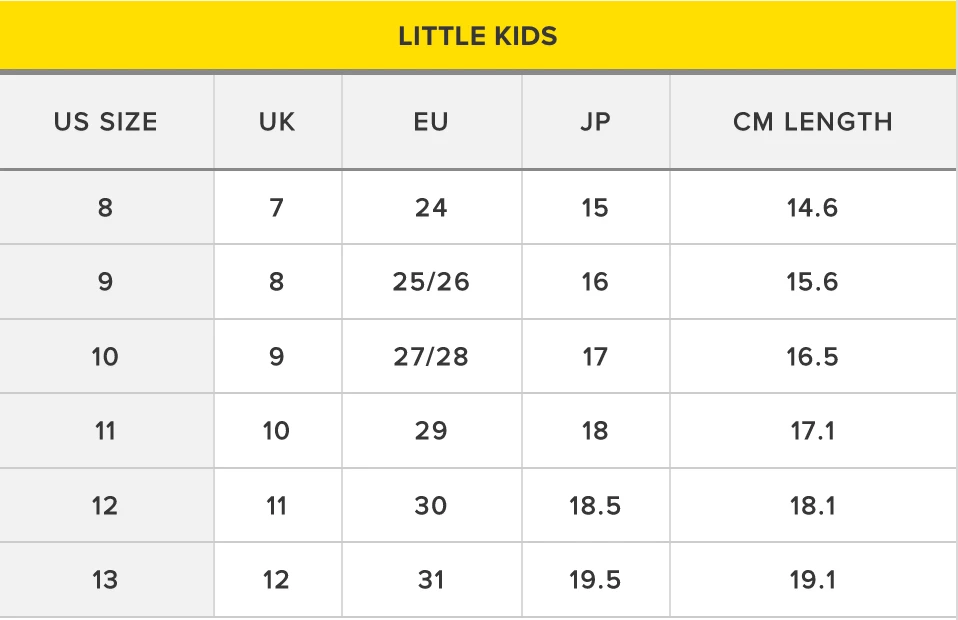958x620 pixels.
Task: Select the EU column header
Action: 431,122
